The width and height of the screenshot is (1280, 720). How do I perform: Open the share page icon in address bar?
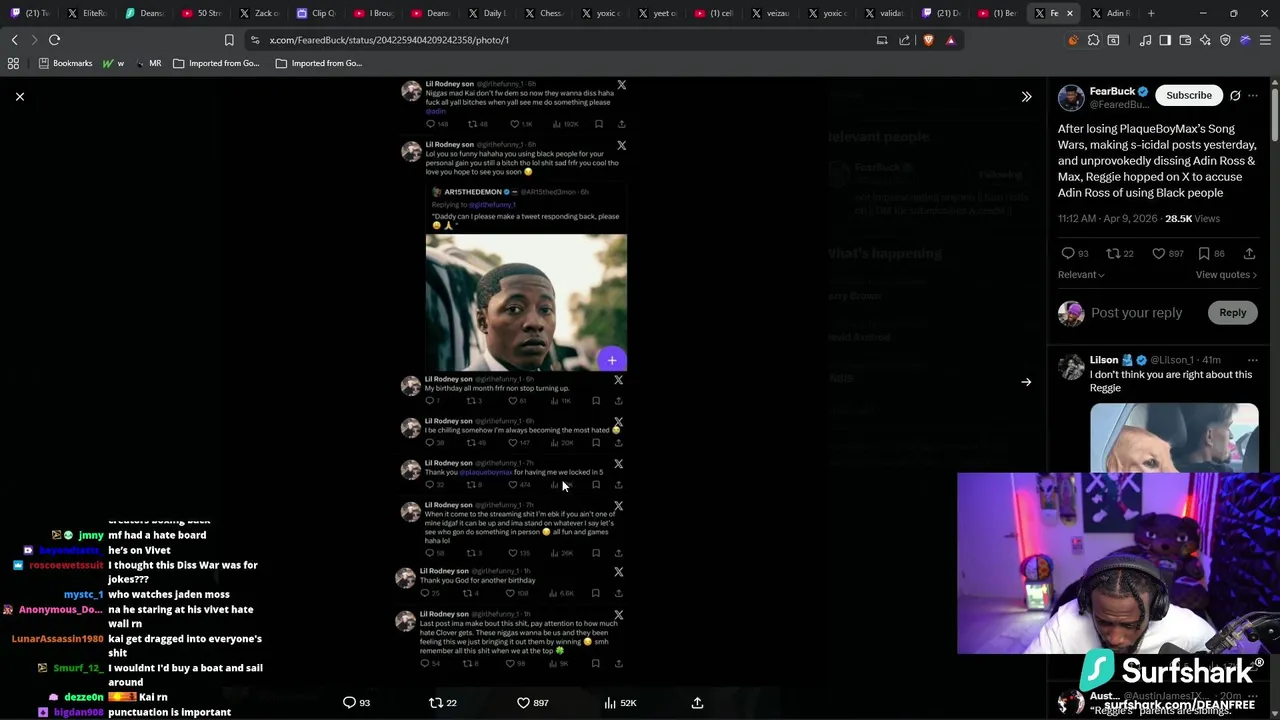coord(905,40)
